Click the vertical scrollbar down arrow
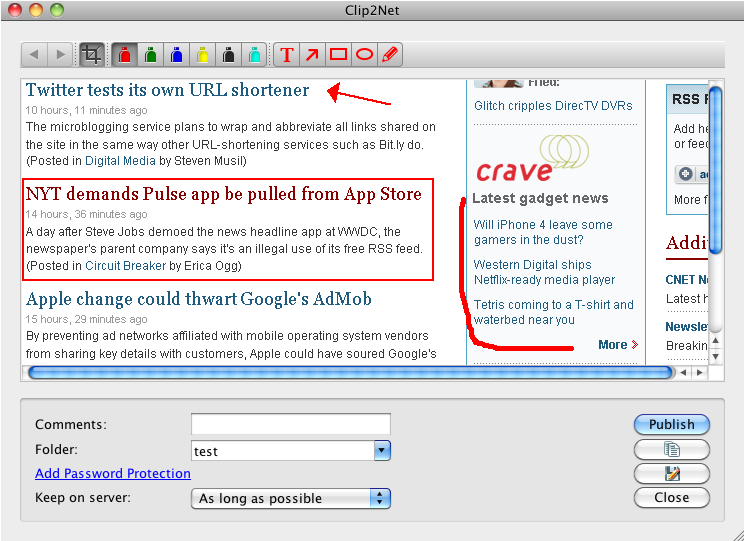This screenshot has width=744, height=541. (716, 356)
